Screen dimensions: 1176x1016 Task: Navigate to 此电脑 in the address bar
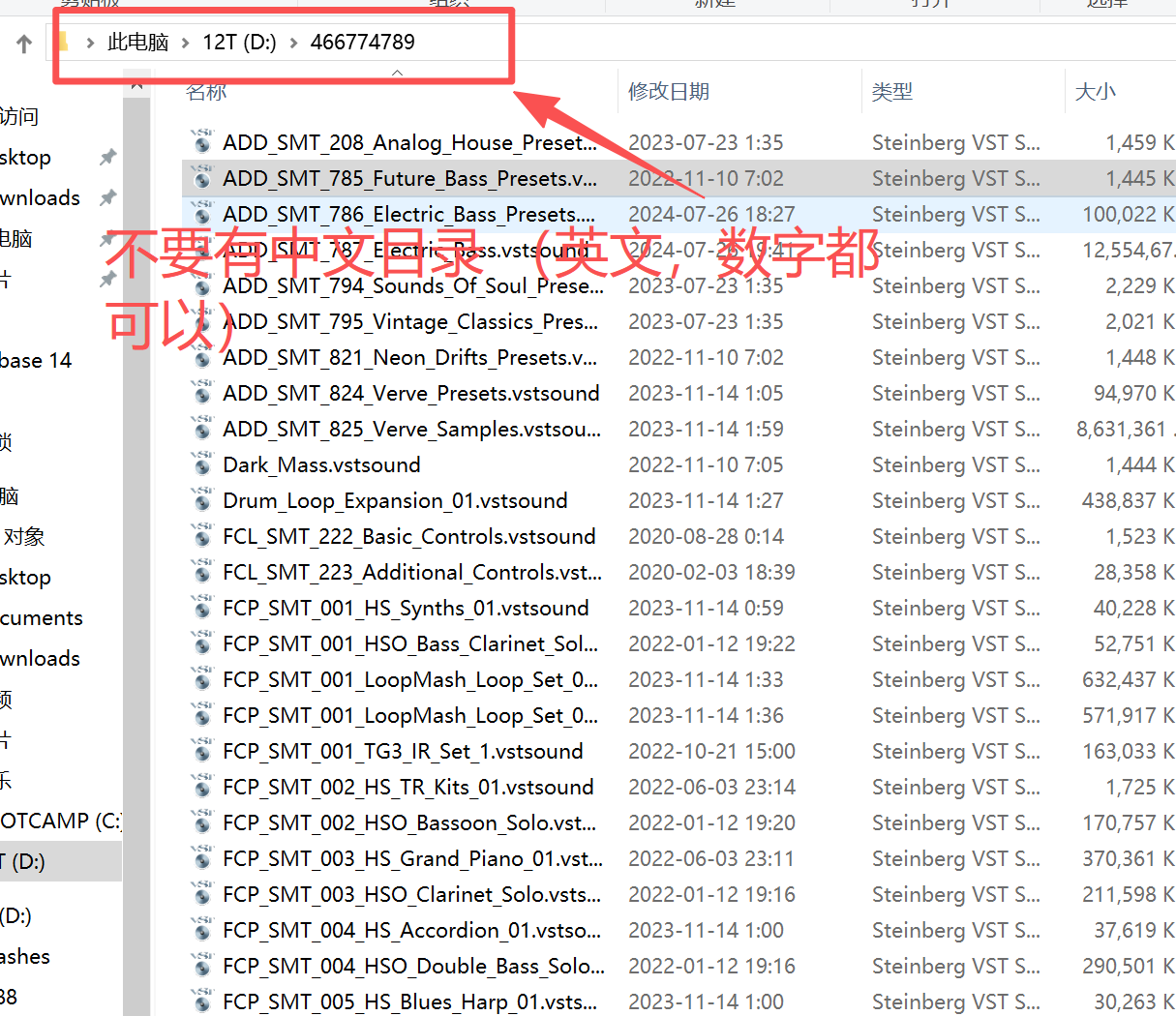(x=137, y=42)
